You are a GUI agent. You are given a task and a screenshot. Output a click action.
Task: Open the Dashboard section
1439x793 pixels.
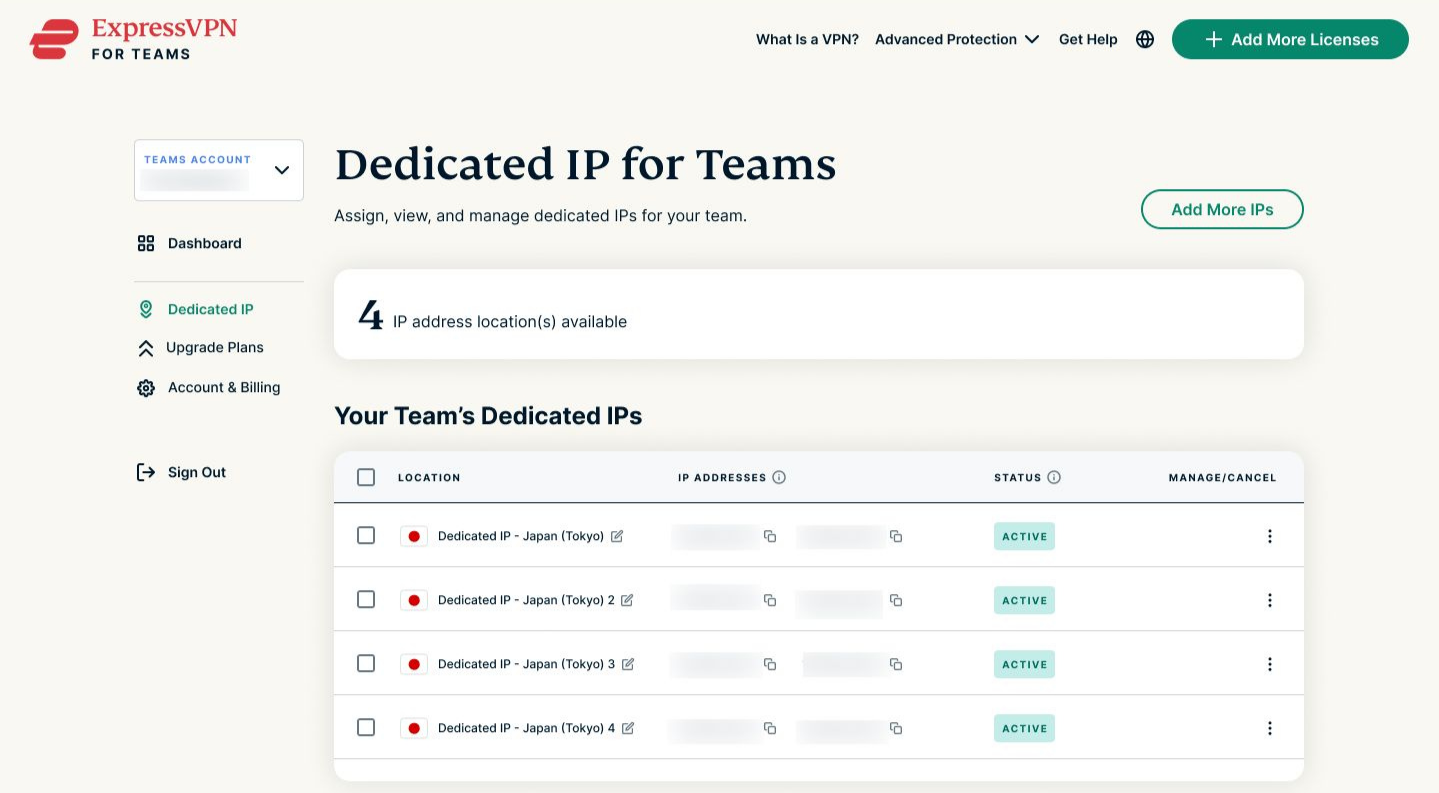click(x=205, y=243)
